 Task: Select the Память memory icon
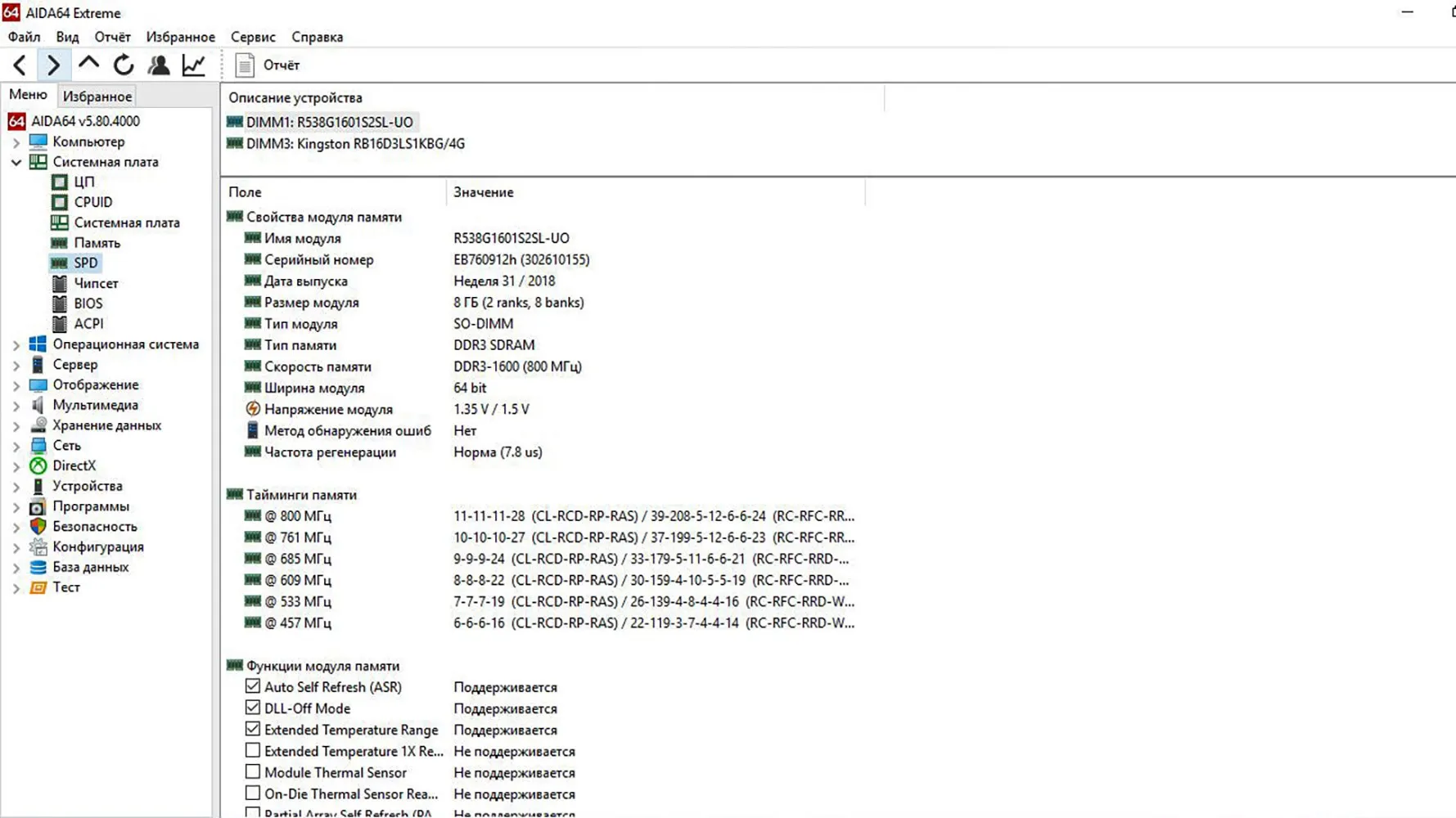pyautogui.click(x=60, y=242)
